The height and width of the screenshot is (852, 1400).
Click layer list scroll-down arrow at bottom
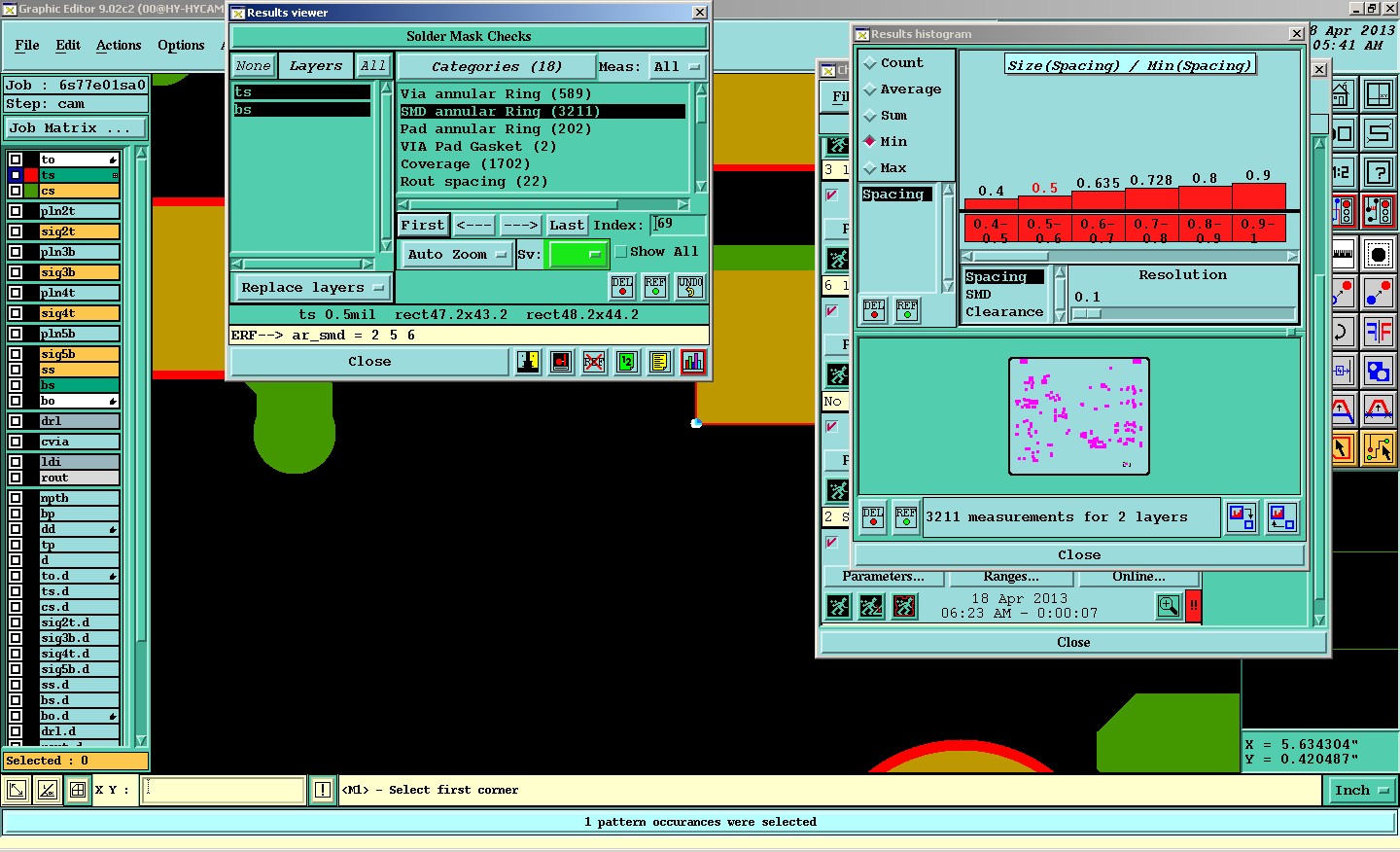141,740
